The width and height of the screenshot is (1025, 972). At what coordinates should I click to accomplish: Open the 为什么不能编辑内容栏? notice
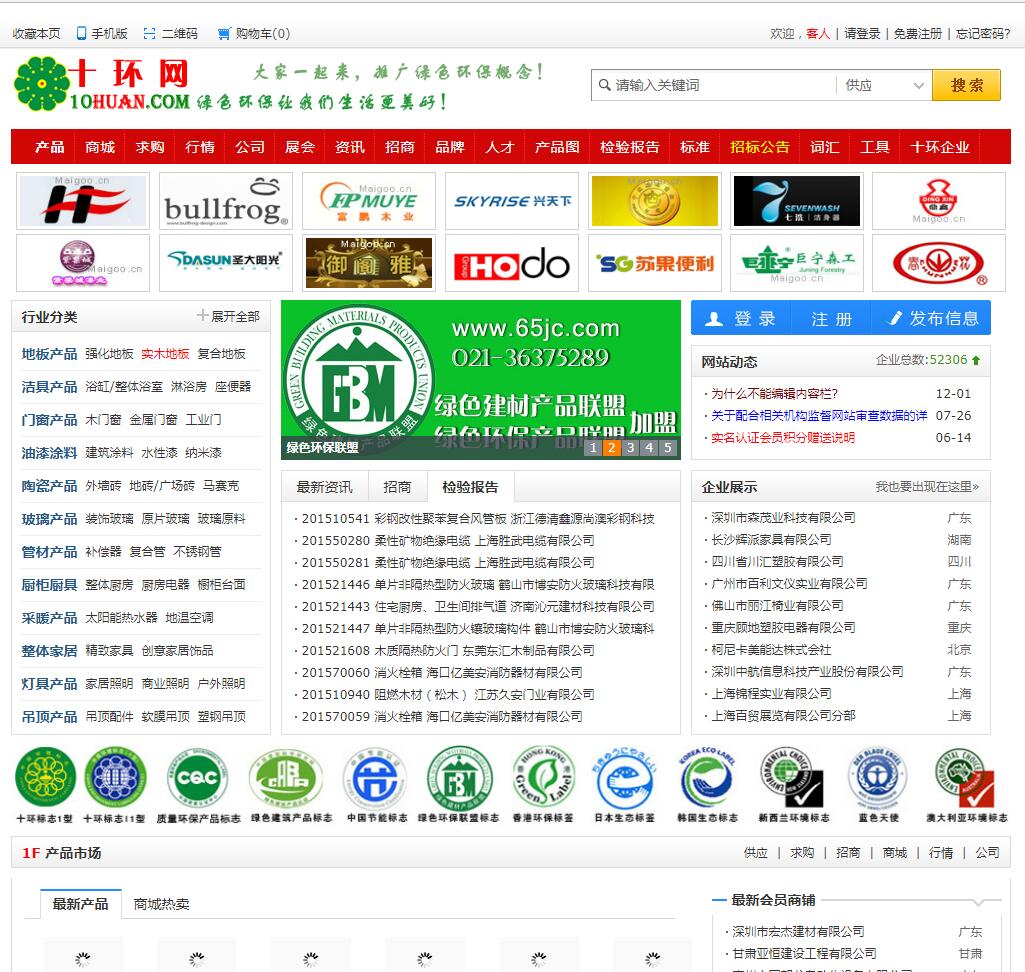click(774, 394)
